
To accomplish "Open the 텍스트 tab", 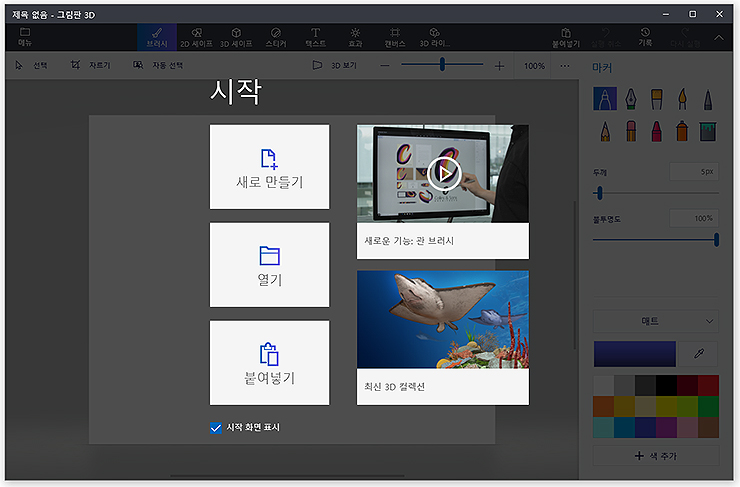I will coord(315,37).
